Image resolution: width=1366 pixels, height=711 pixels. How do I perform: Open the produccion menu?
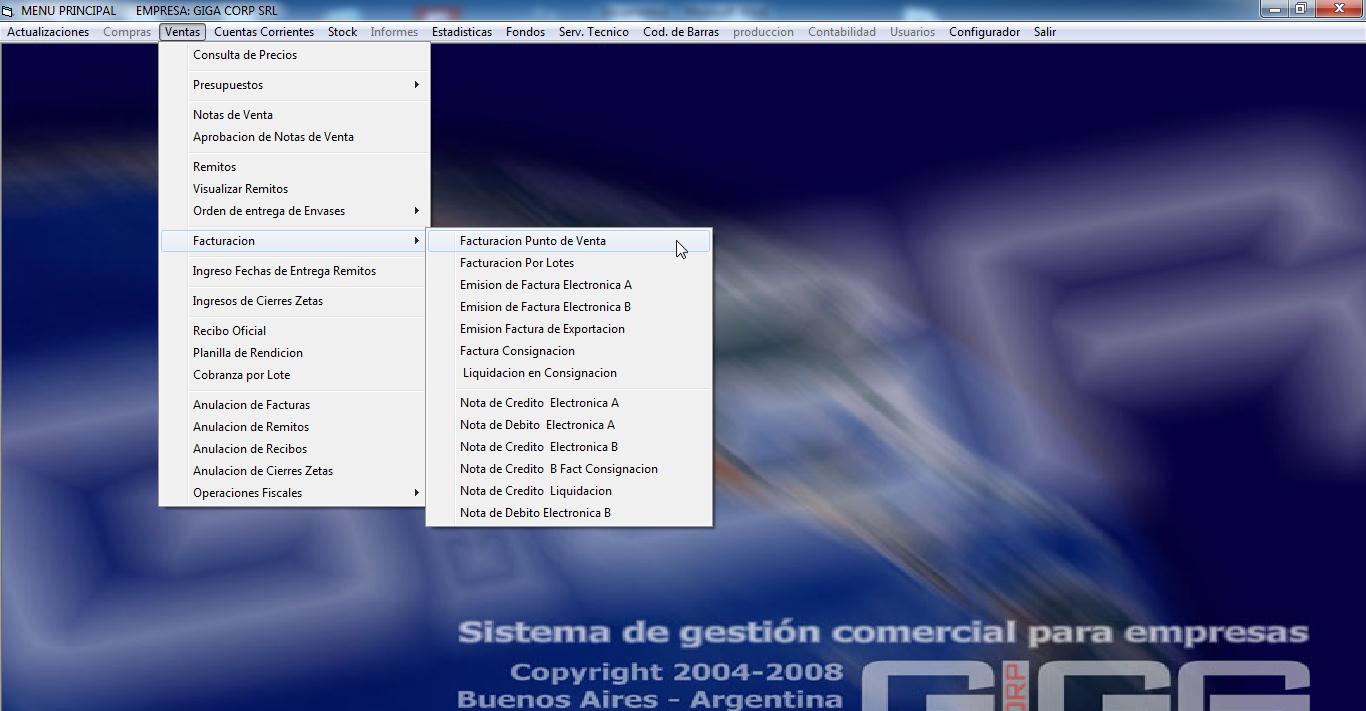coord(763,32)
